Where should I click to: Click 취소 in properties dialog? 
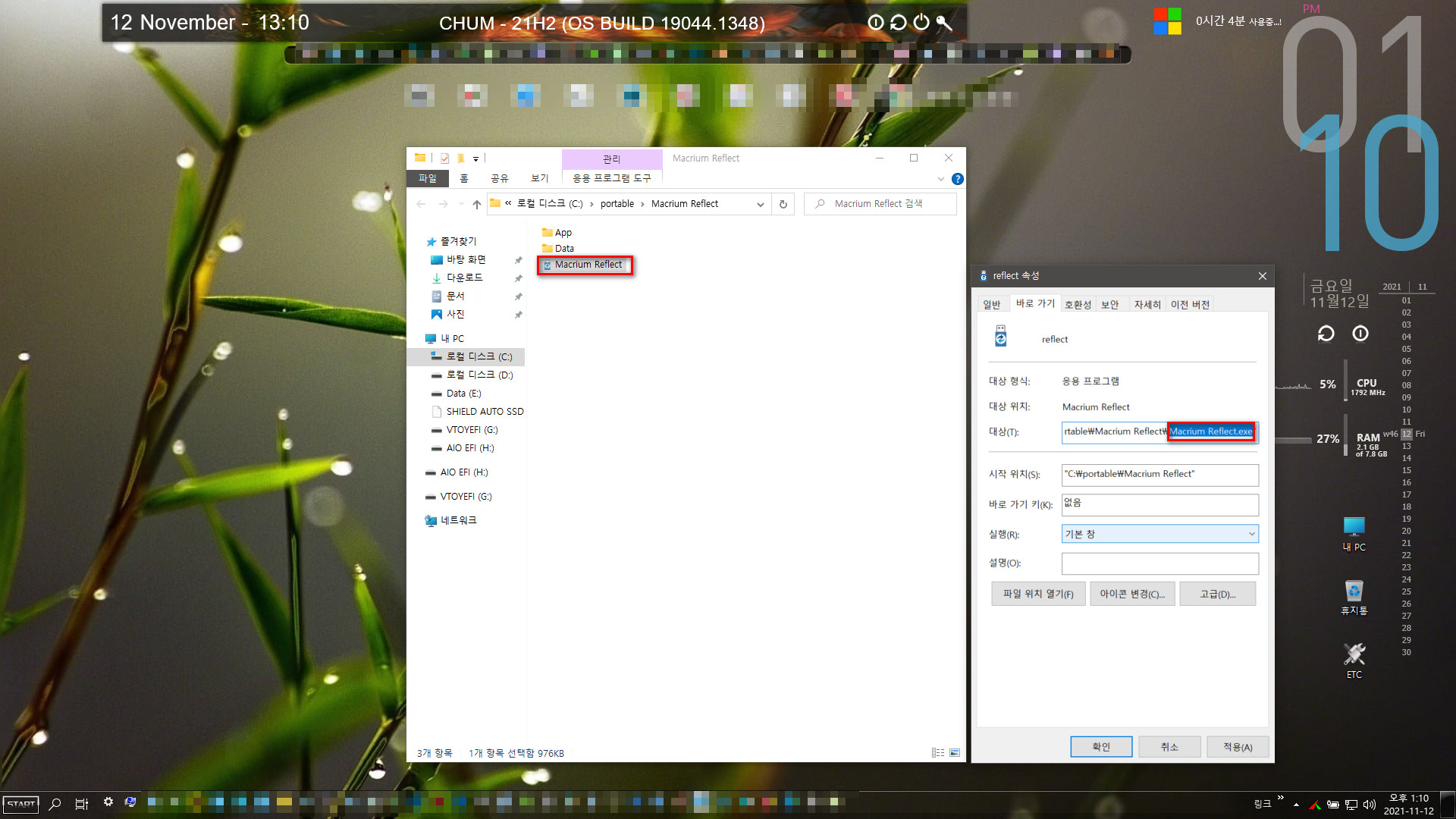(1169, 747)
